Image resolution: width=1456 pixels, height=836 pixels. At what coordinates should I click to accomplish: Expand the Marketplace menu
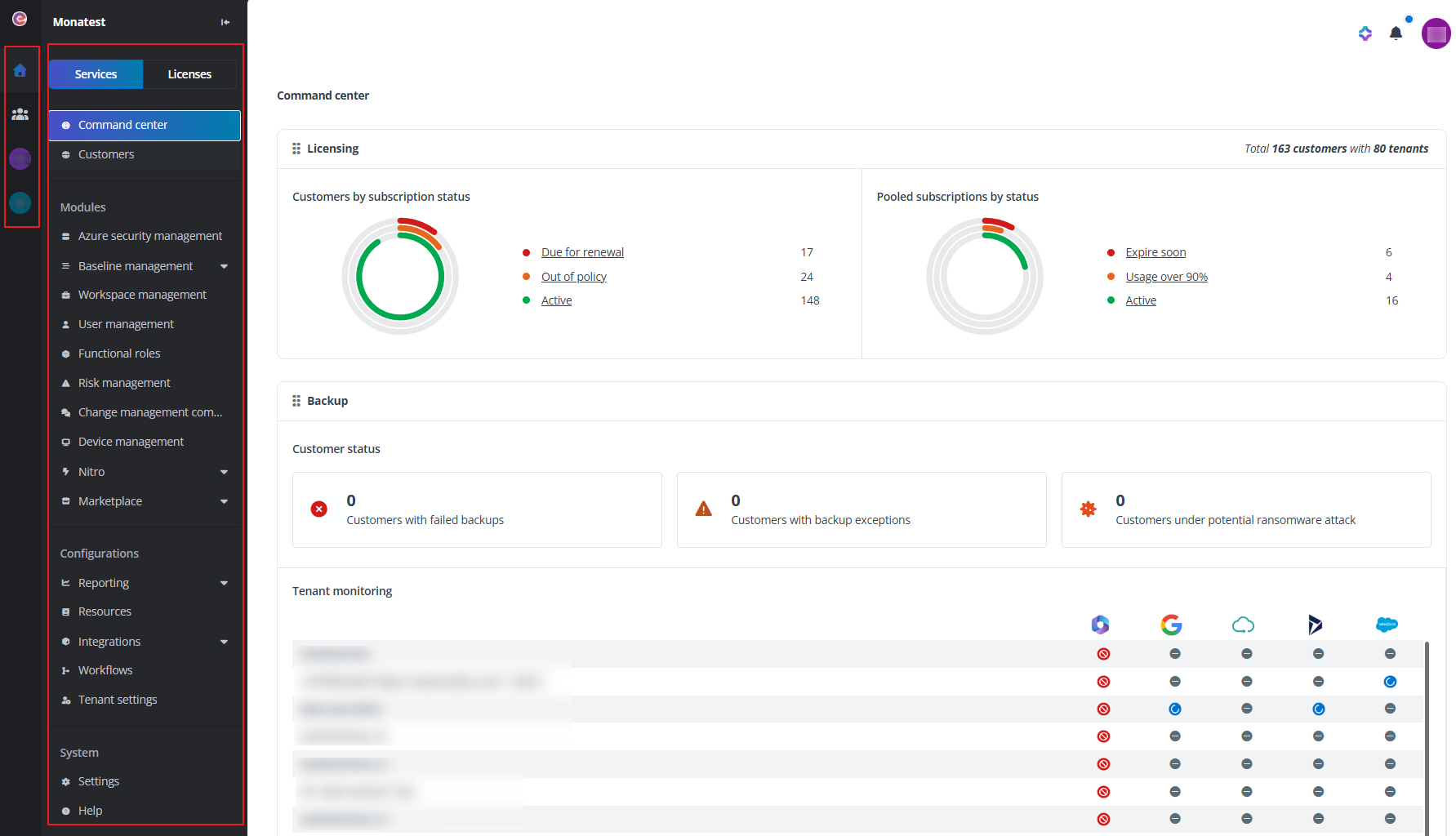point(224,501)
